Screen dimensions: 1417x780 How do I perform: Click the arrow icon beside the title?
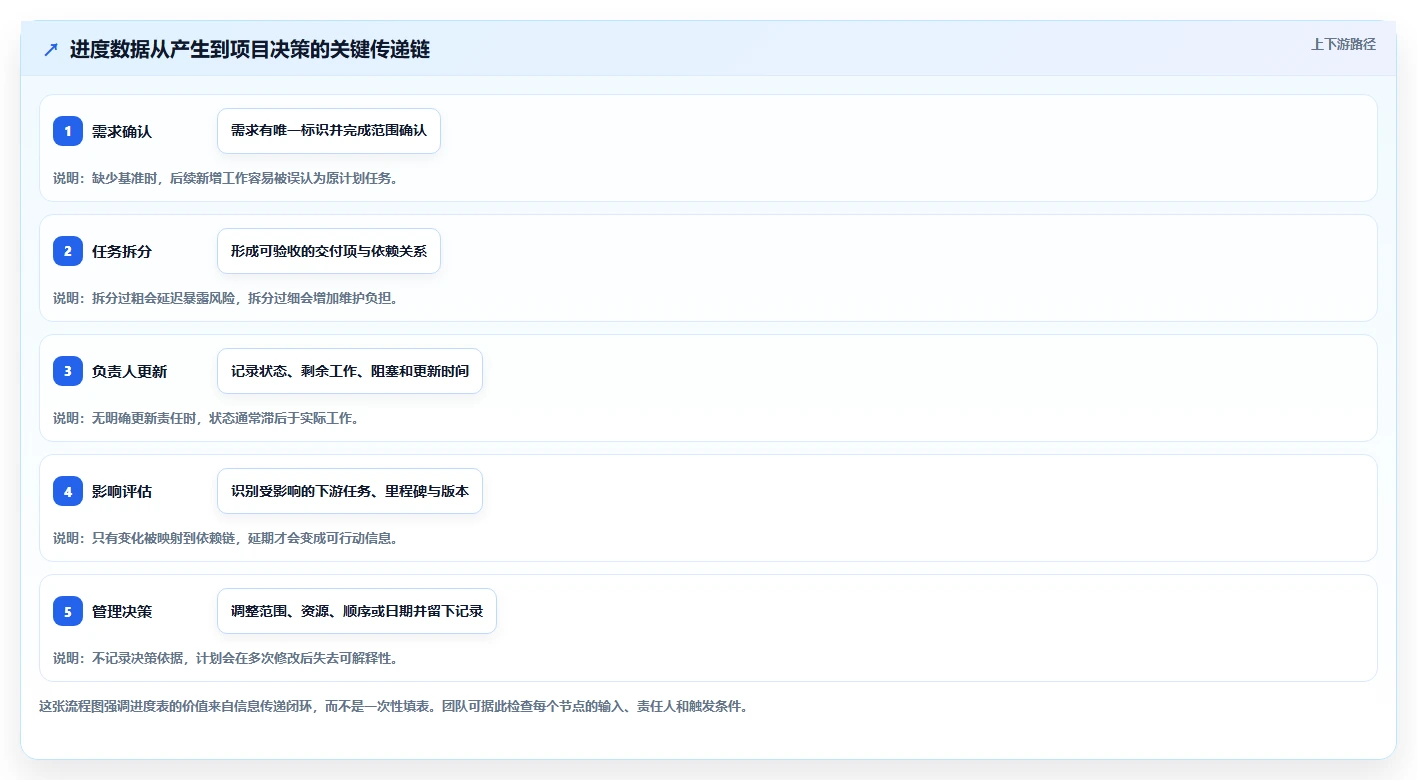(x=51, y=49)
